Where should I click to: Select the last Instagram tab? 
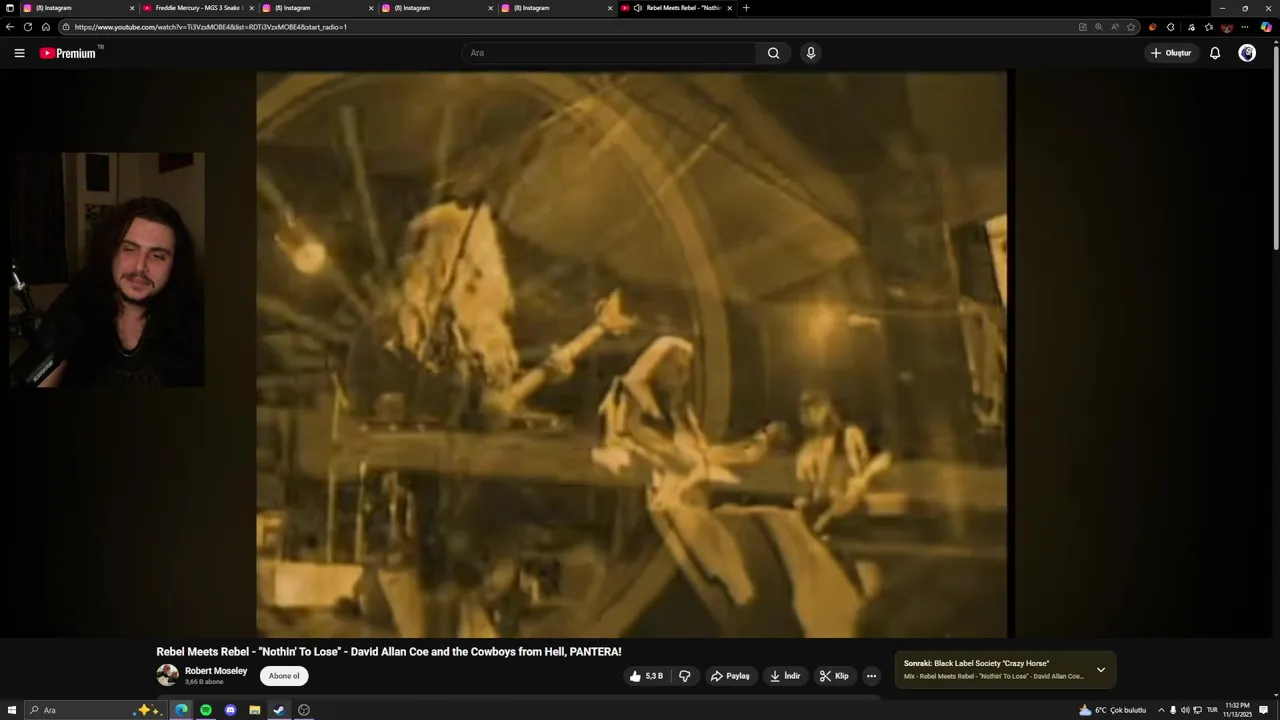[x=556, y=8]
